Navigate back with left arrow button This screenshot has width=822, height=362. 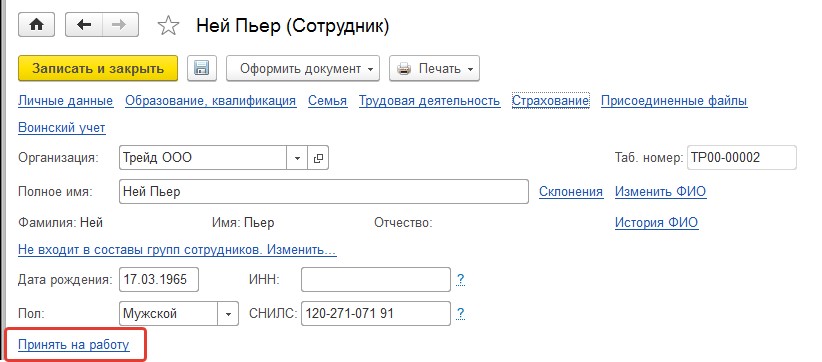(x=84, y=25)
